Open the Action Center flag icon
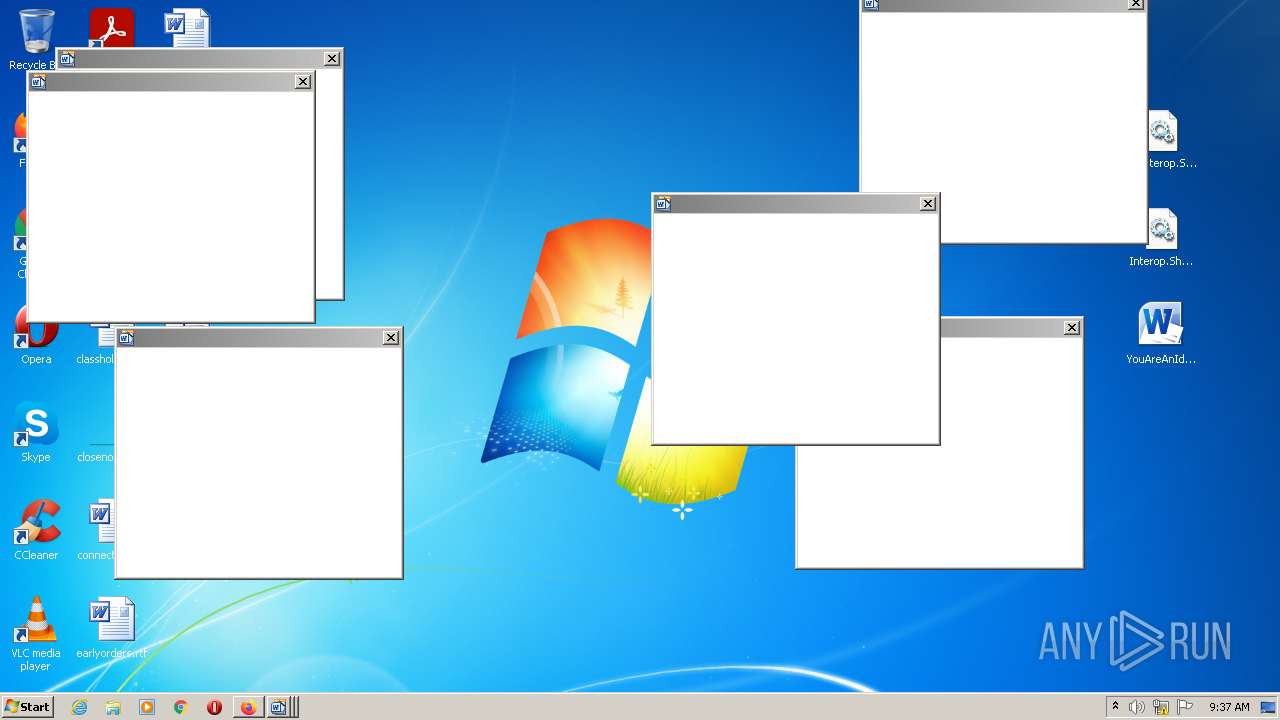 click(1185, 707)
